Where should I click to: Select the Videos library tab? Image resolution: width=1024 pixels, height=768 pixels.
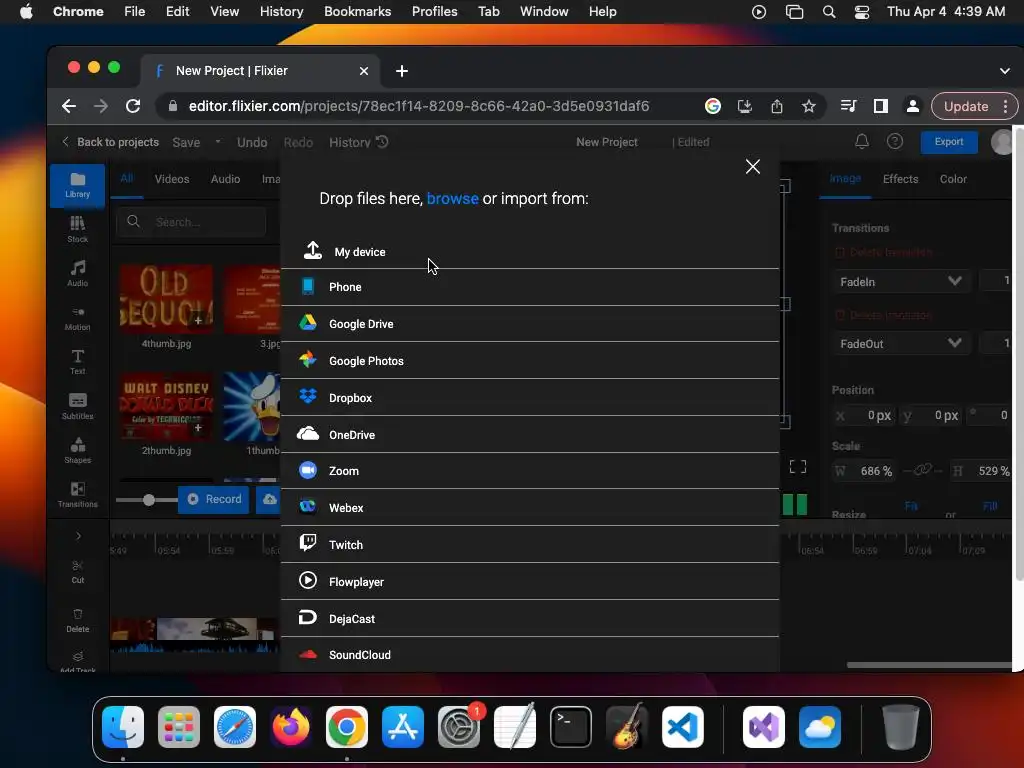[x=172, y=179]
